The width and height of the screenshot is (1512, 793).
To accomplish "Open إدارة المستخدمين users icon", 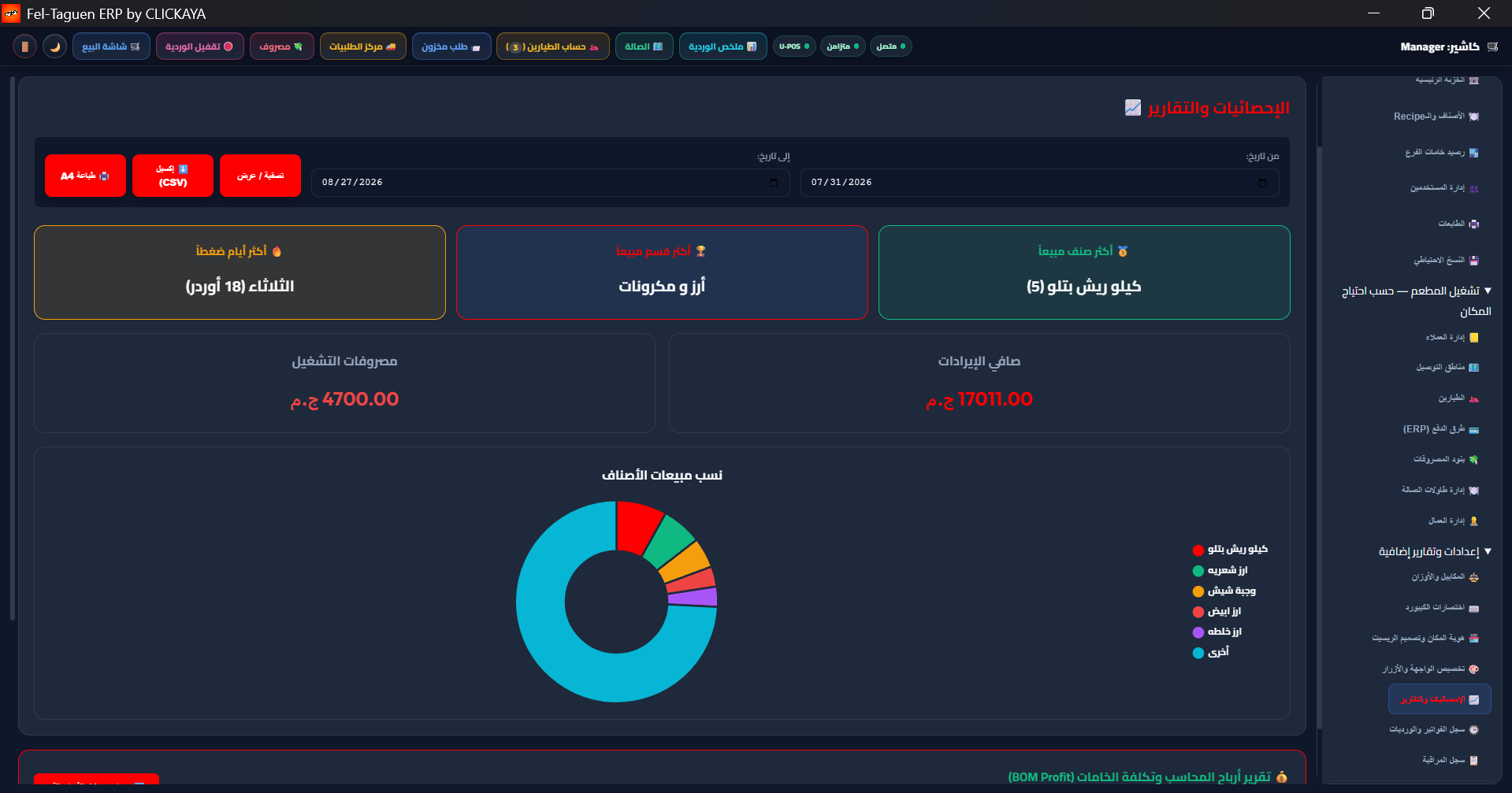I will pyautogui.click(x=1474, y=188).
